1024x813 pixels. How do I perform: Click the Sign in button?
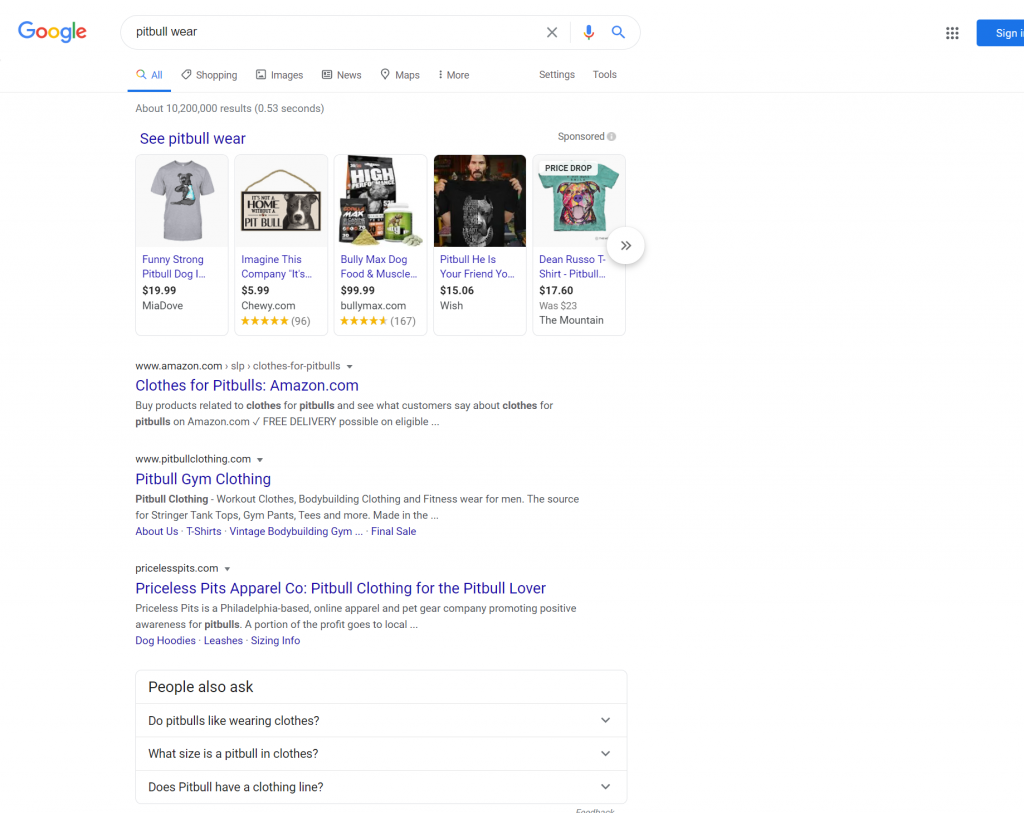1000,33
